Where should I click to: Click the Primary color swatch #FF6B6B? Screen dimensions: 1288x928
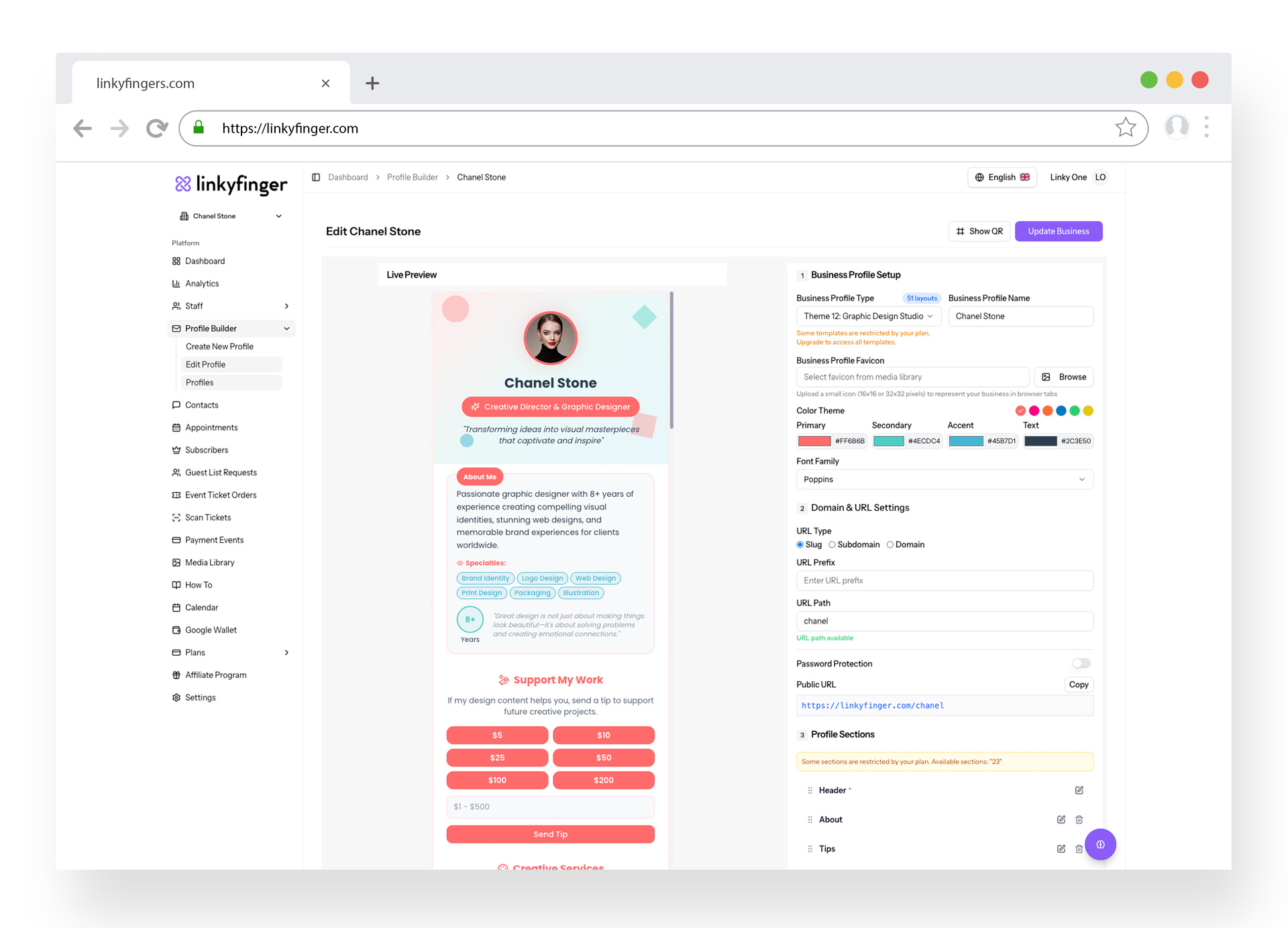click(x=814, y=441)
